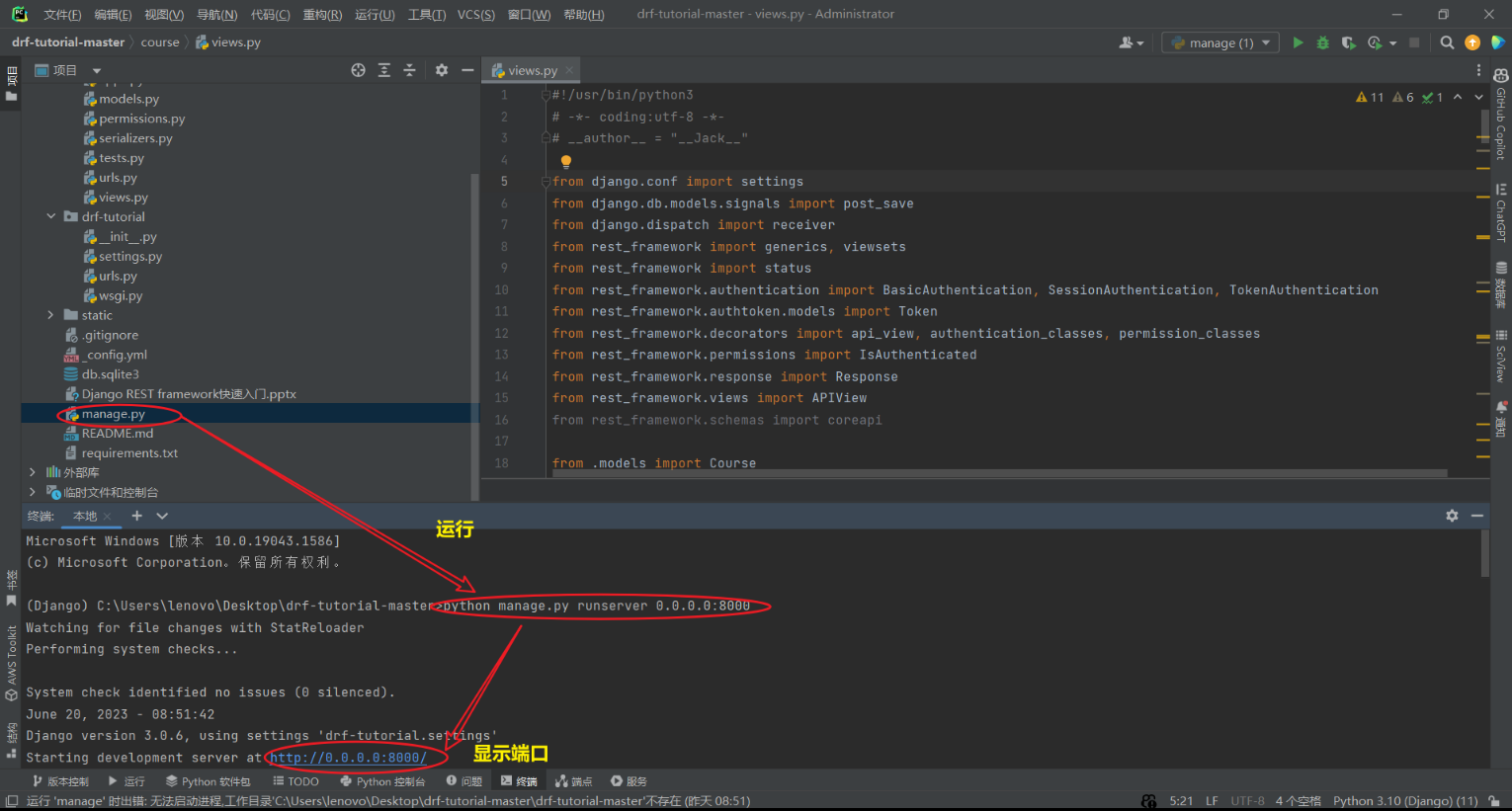The height and width of the screenshot is (811, 1512).
Task: Click the 5:21 cursor position status
Action: pyautogui.click(x=1181, y=801)
